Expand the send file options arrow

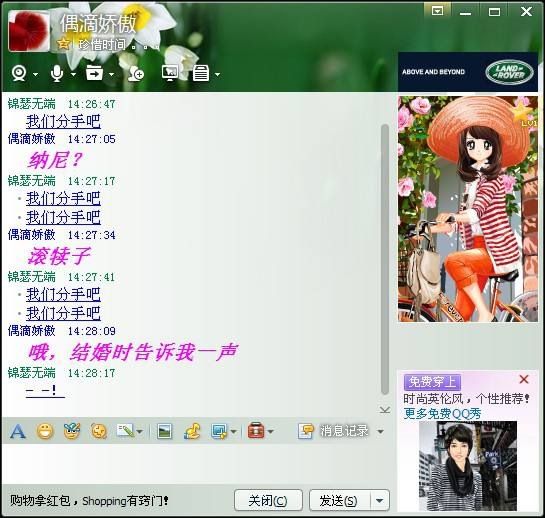pos(111,74)
